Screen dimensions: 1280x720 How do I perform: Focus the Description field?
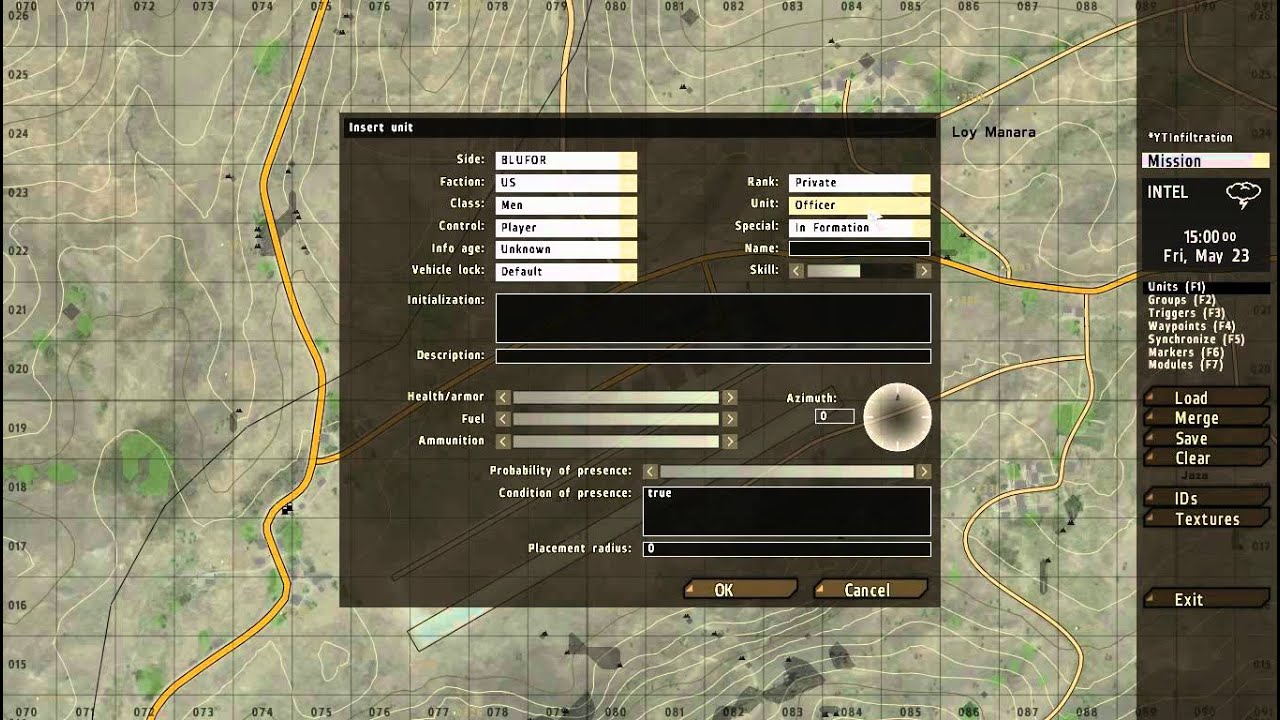tap(713, 356)
